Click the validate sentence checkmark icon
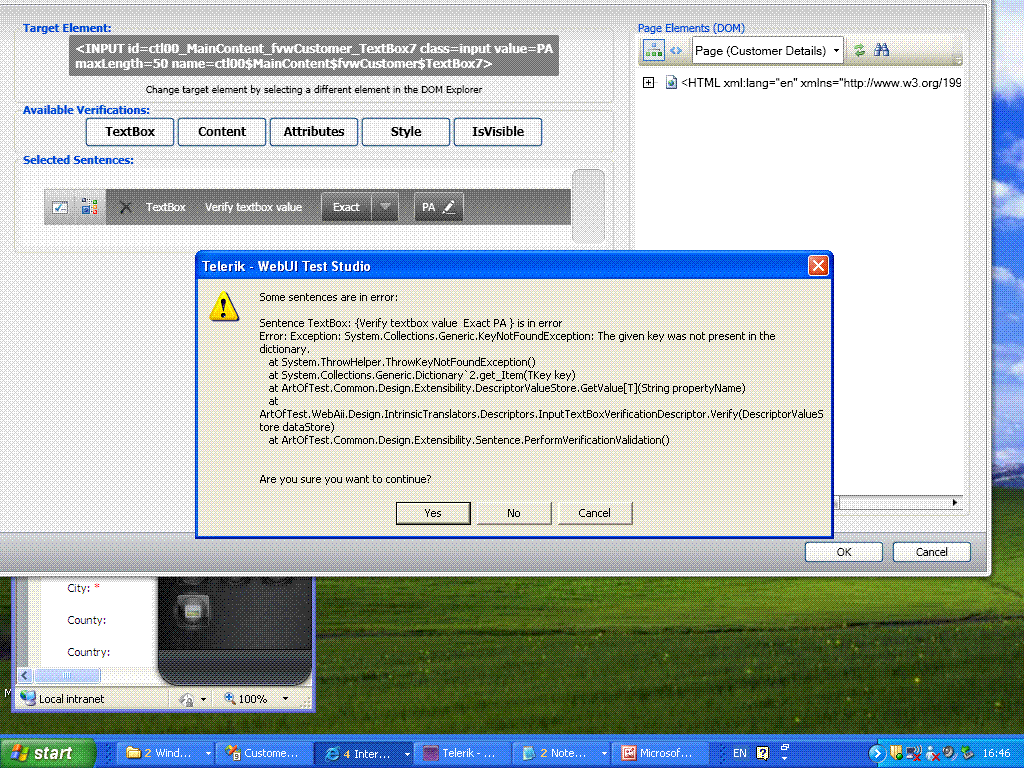This screenshot has height=768, width=1024. [x=60, y=207]
